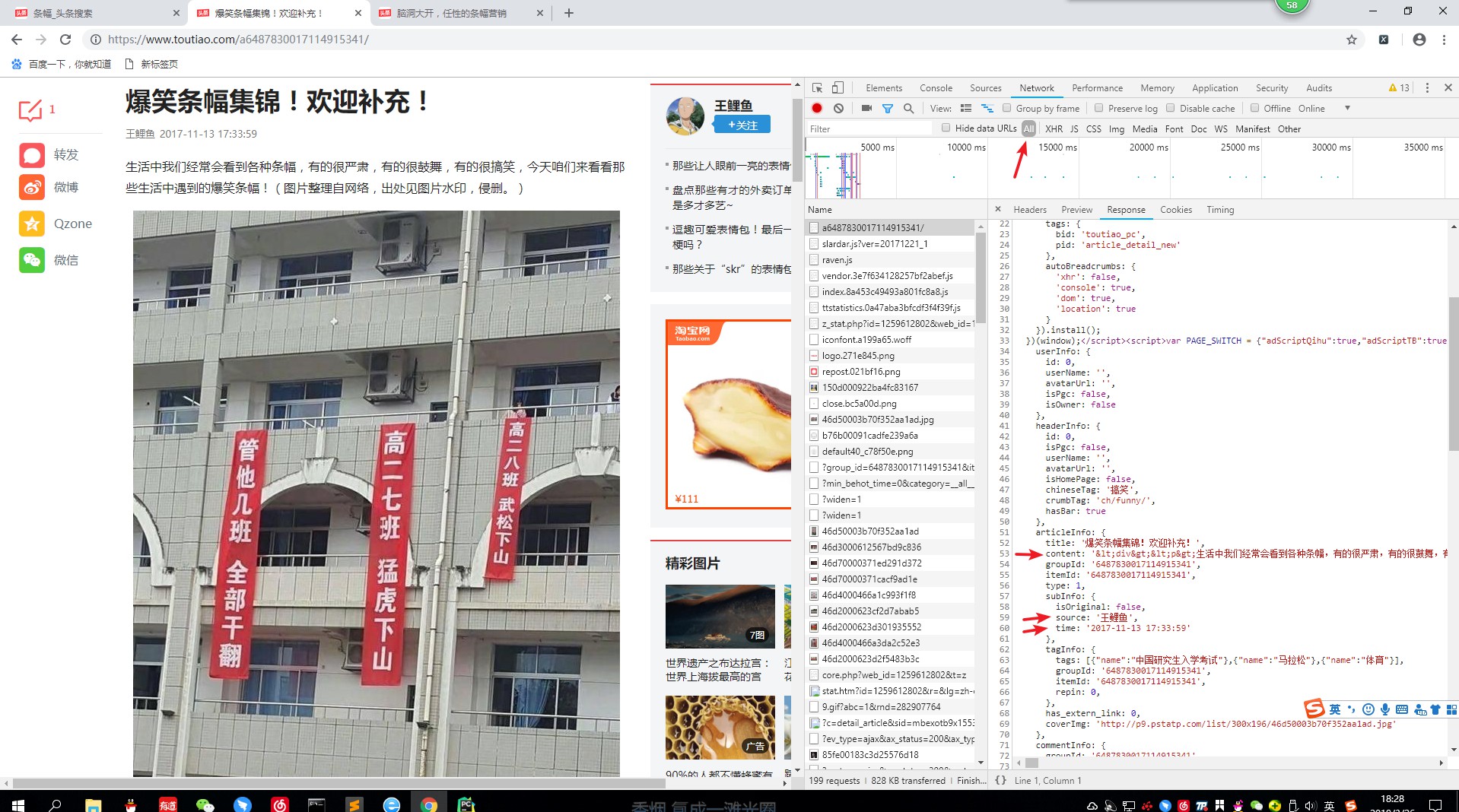Share the article to Qzone

(32, 224)
